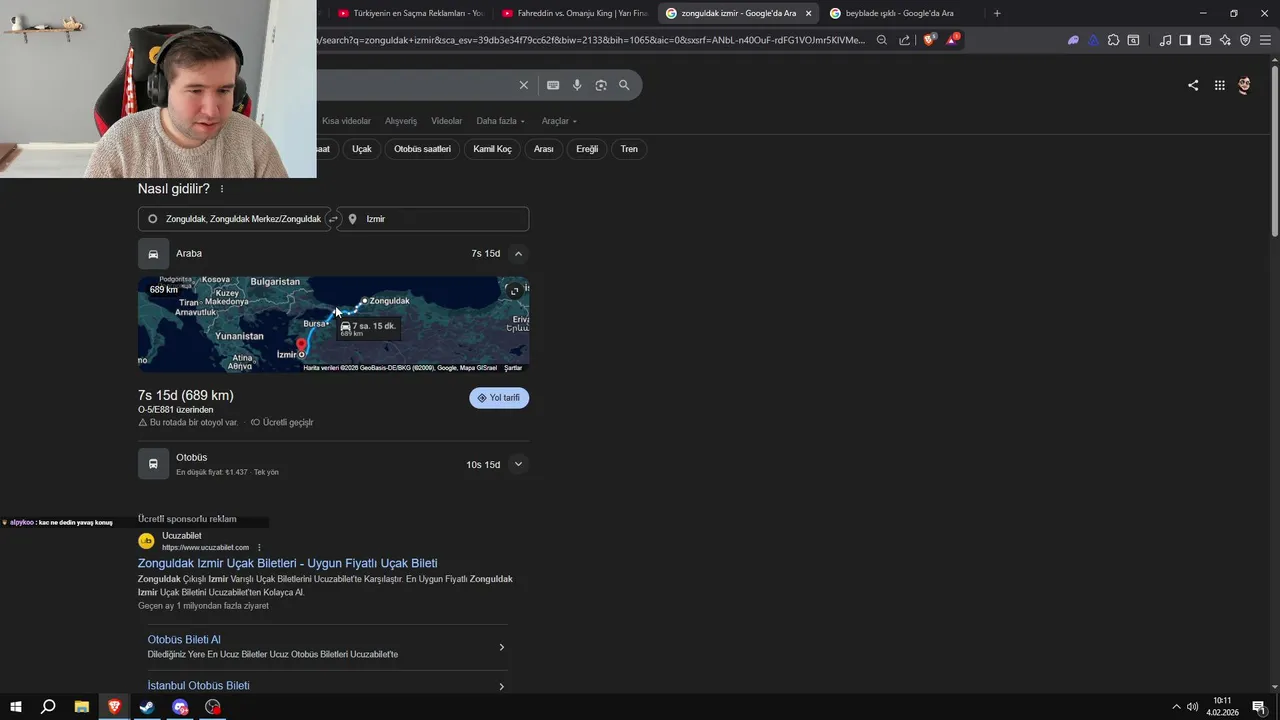
Task: Open OBS Studio from the taskbar
Action: (x=213, y=707)
